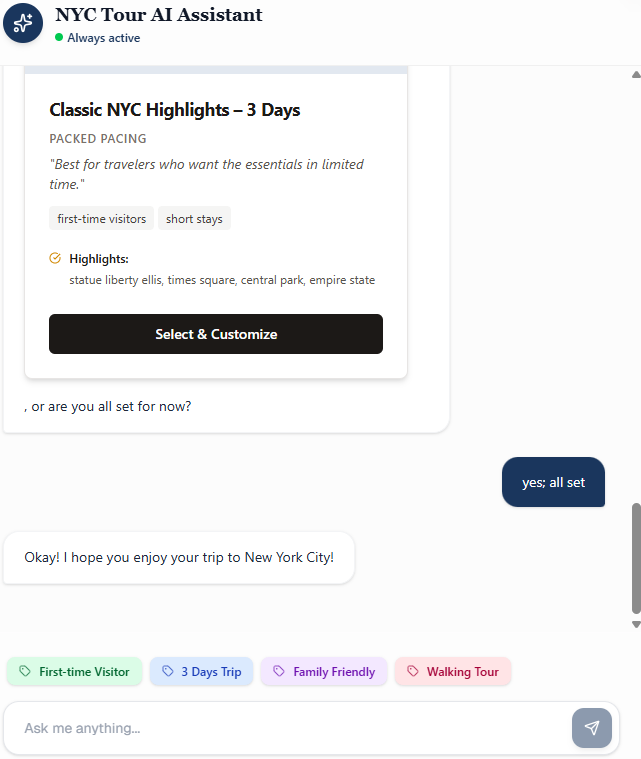Click the green Always active status dot

coord(59,38)
